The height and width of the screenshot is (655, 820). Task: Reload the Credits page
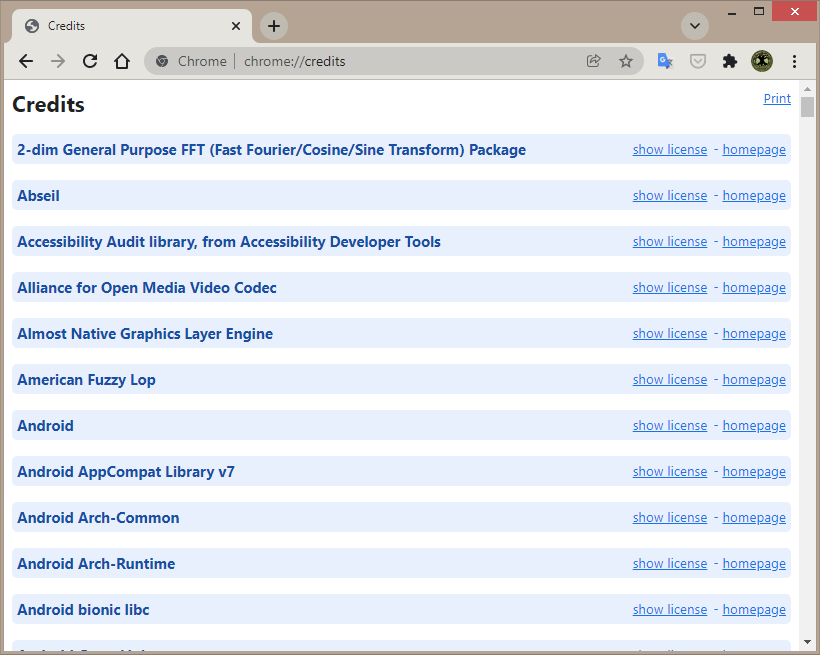(90, 61)
